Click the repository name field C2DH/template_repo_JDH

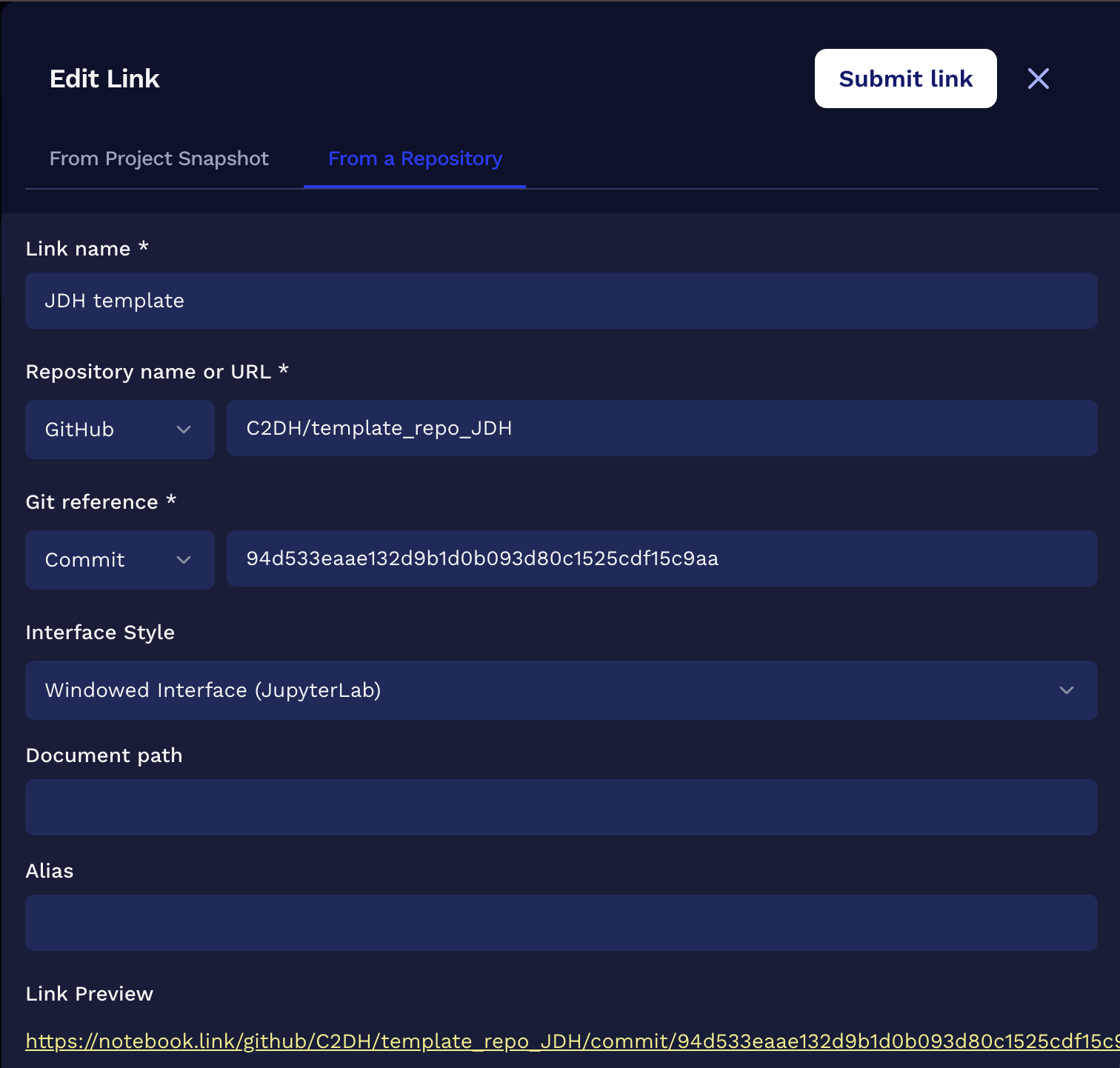[x=661, y=428]
